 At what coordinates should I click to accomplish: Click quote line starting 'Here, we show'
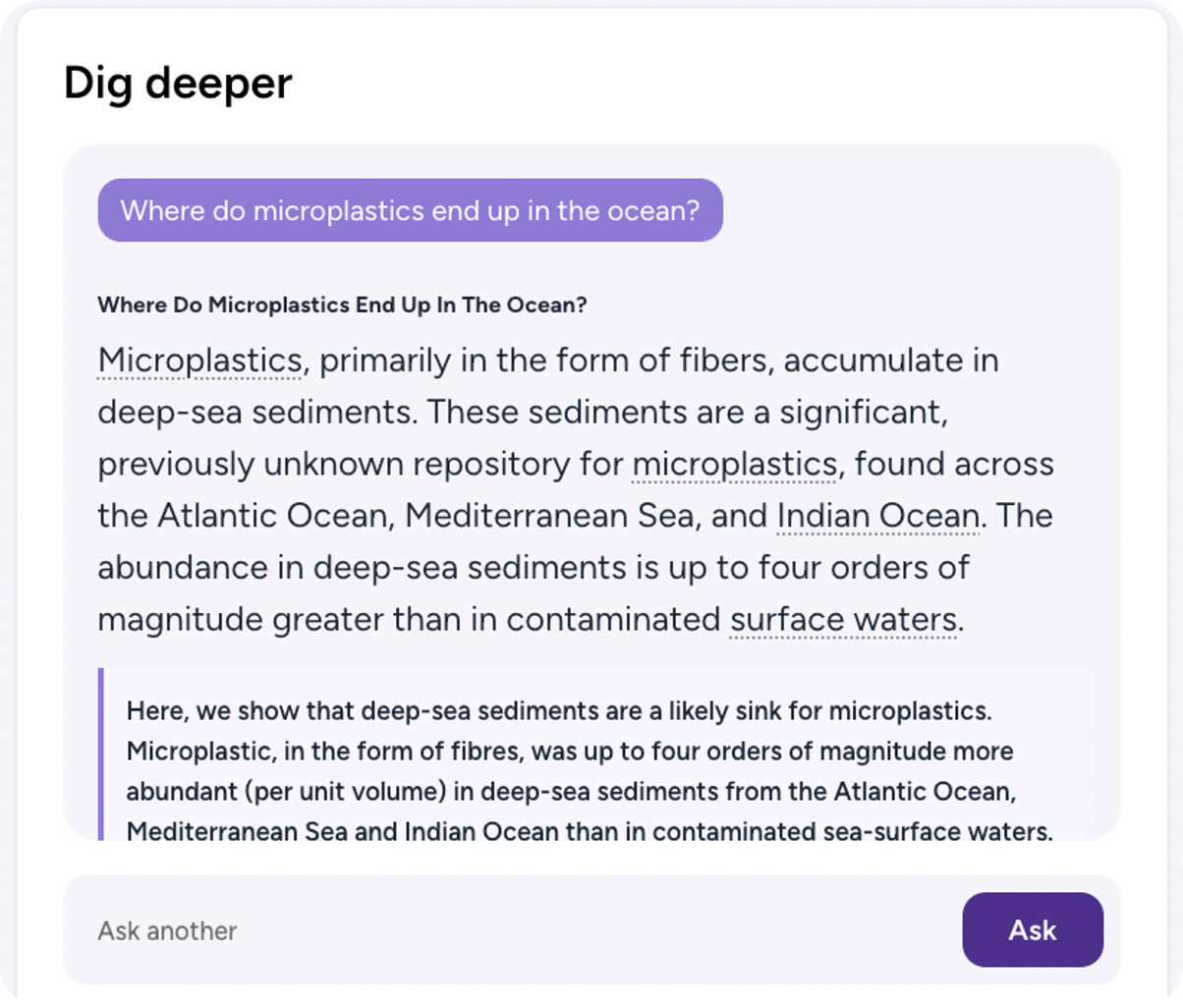click(559, 711)
